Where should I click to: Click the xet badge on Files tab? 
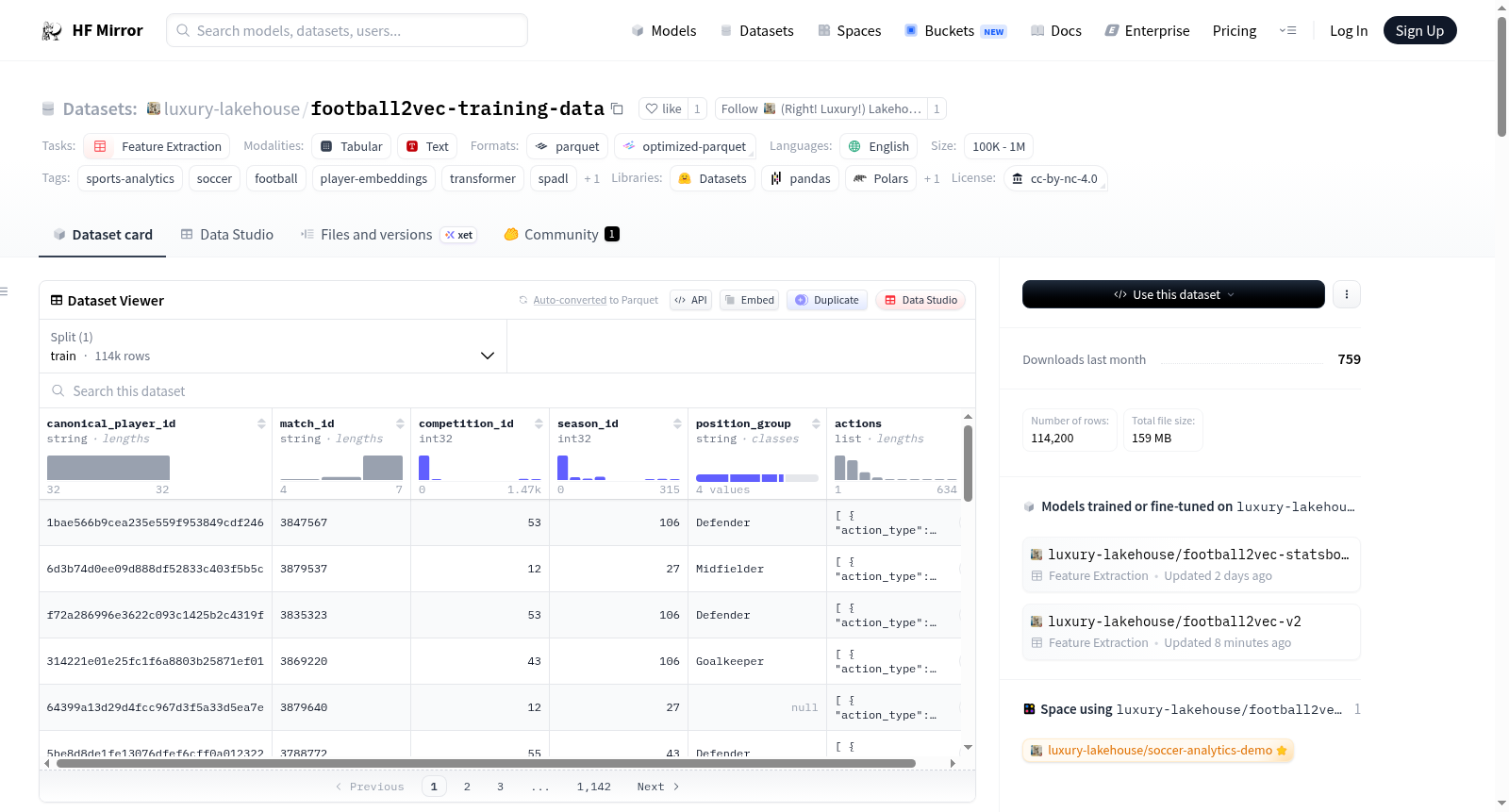tap(459, 235)
